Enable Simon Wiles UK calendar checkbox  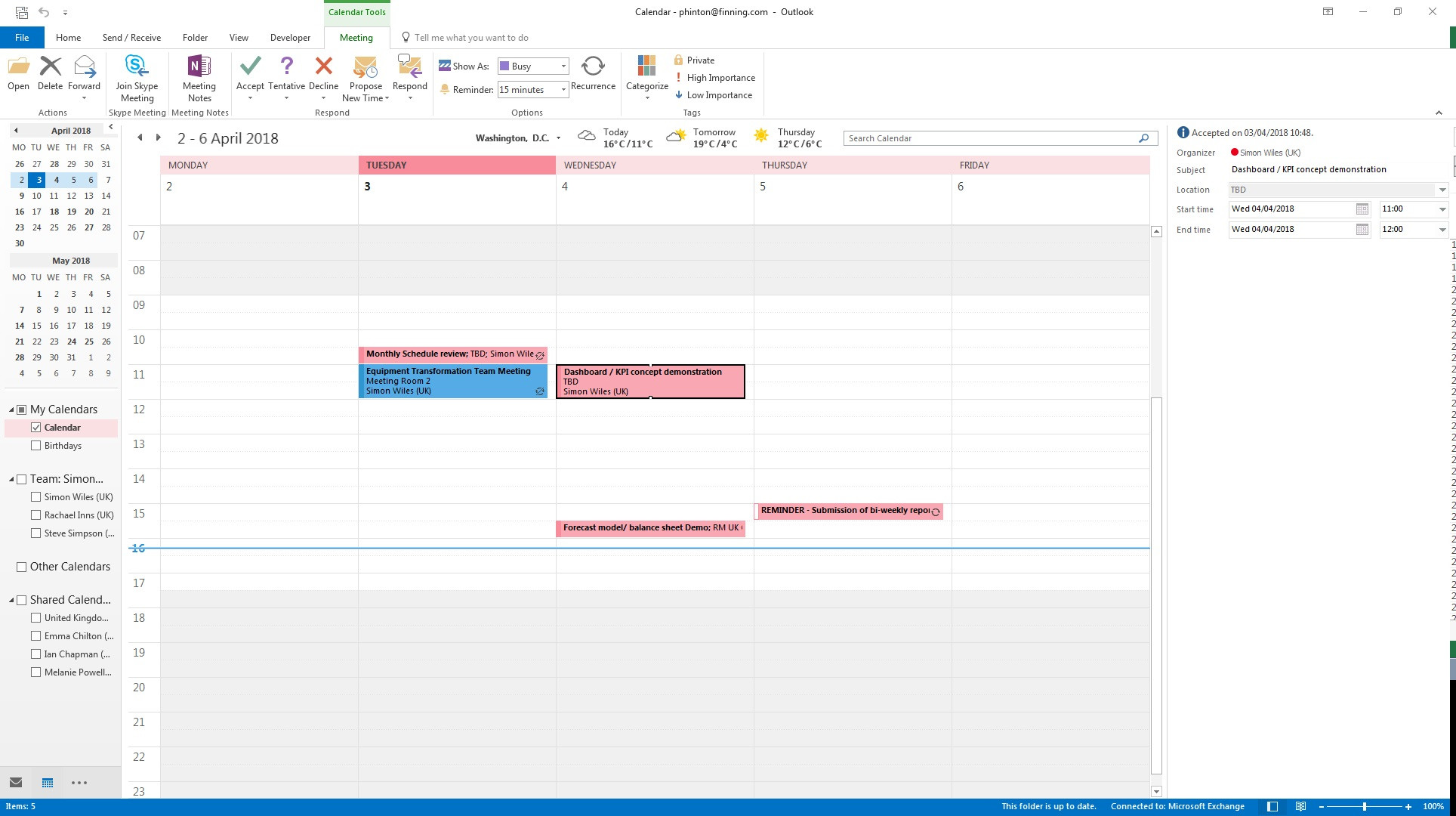(x=36, y=497)
